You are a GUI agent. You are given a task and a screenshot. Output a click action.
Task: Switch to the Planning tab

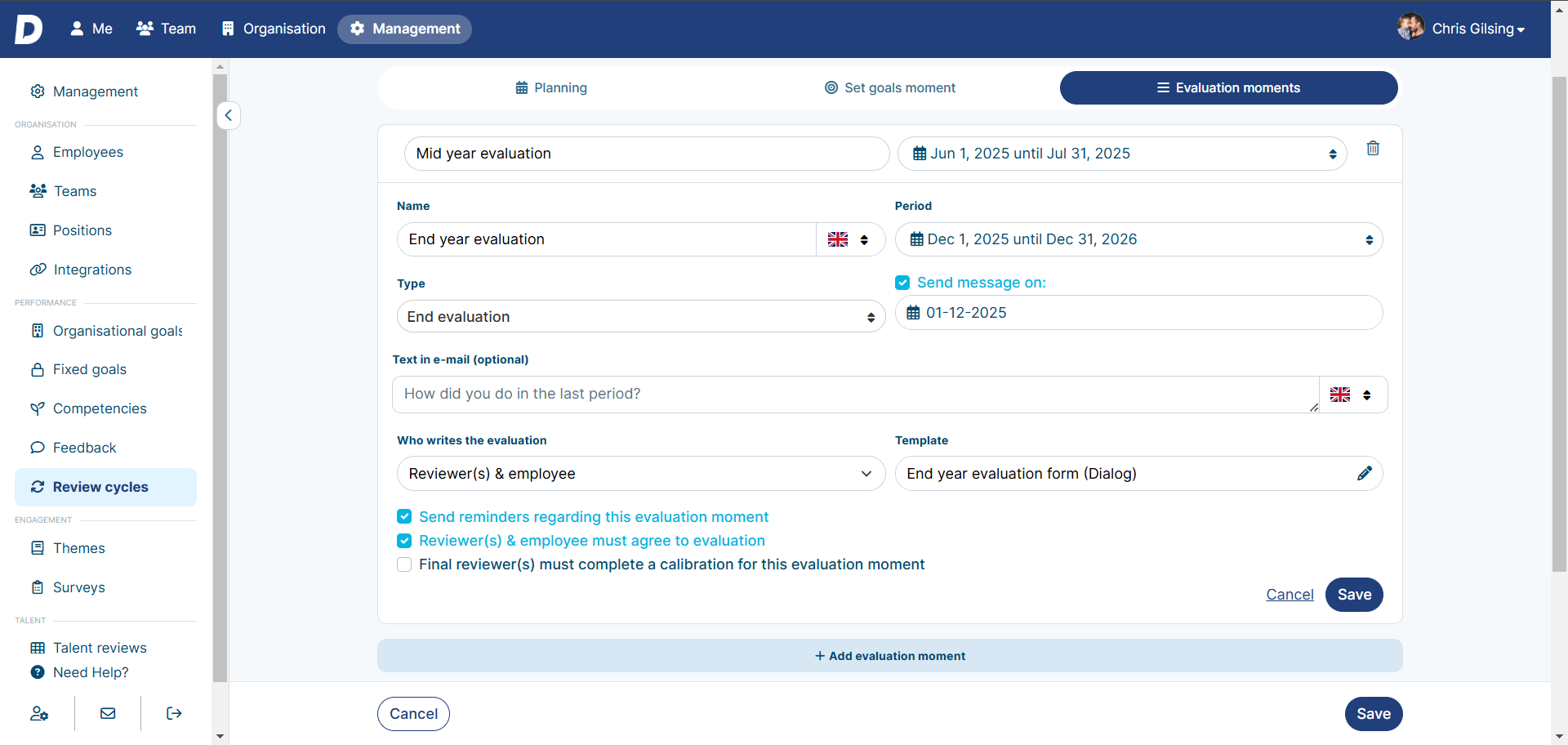point(551,87)
